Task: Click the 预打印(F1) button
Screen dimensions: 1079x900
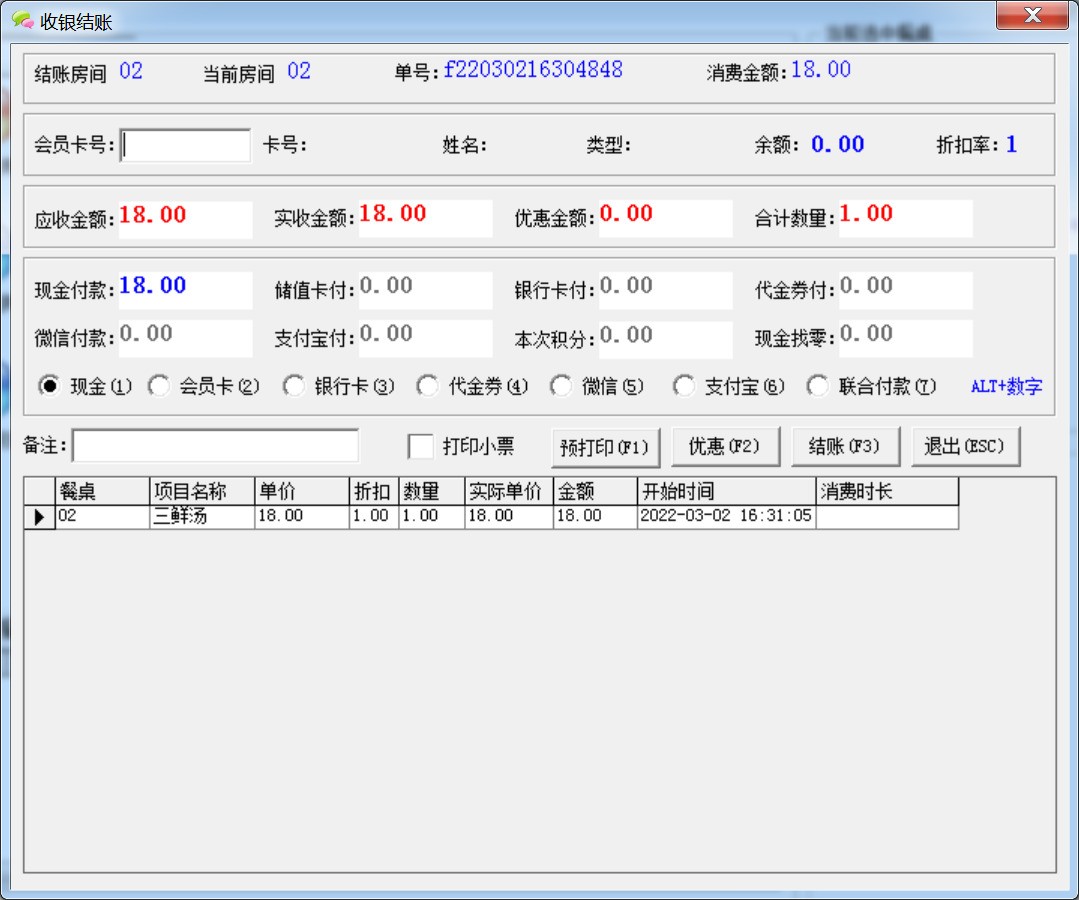Action: [605, 447]
